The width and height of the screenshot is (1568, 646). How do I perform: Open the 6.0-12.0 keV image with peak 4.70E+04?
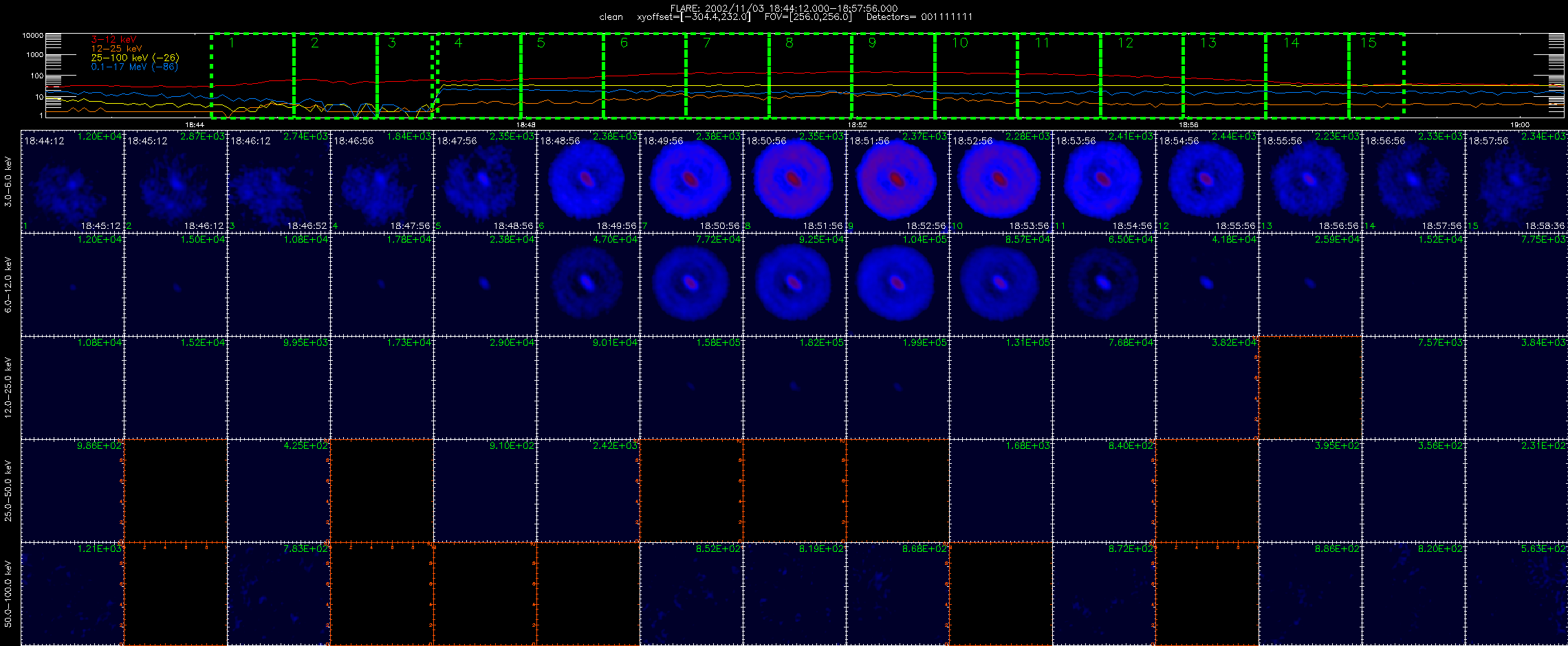(x=588, y=285)
